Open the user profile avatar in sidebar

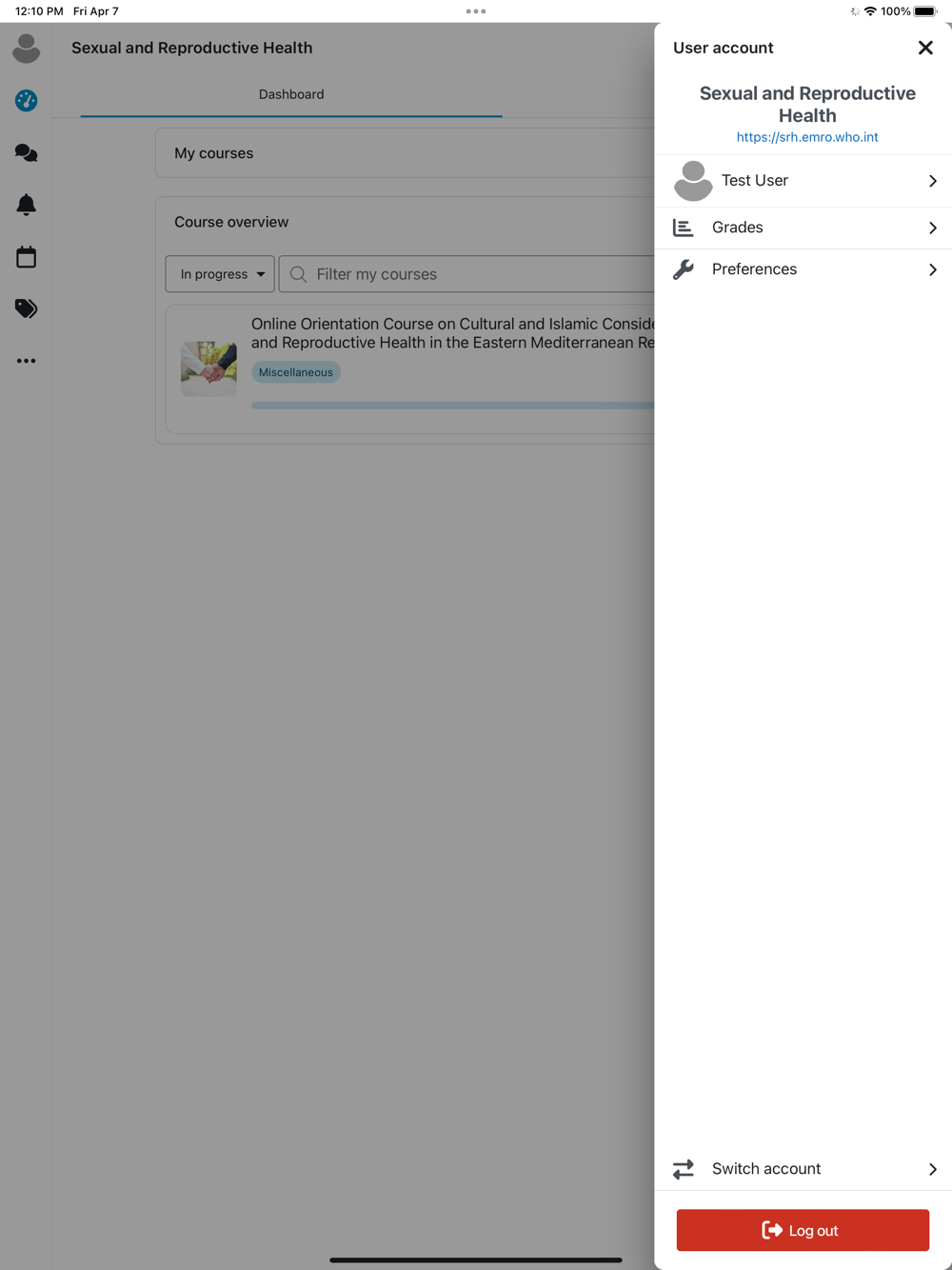point(26,49)
